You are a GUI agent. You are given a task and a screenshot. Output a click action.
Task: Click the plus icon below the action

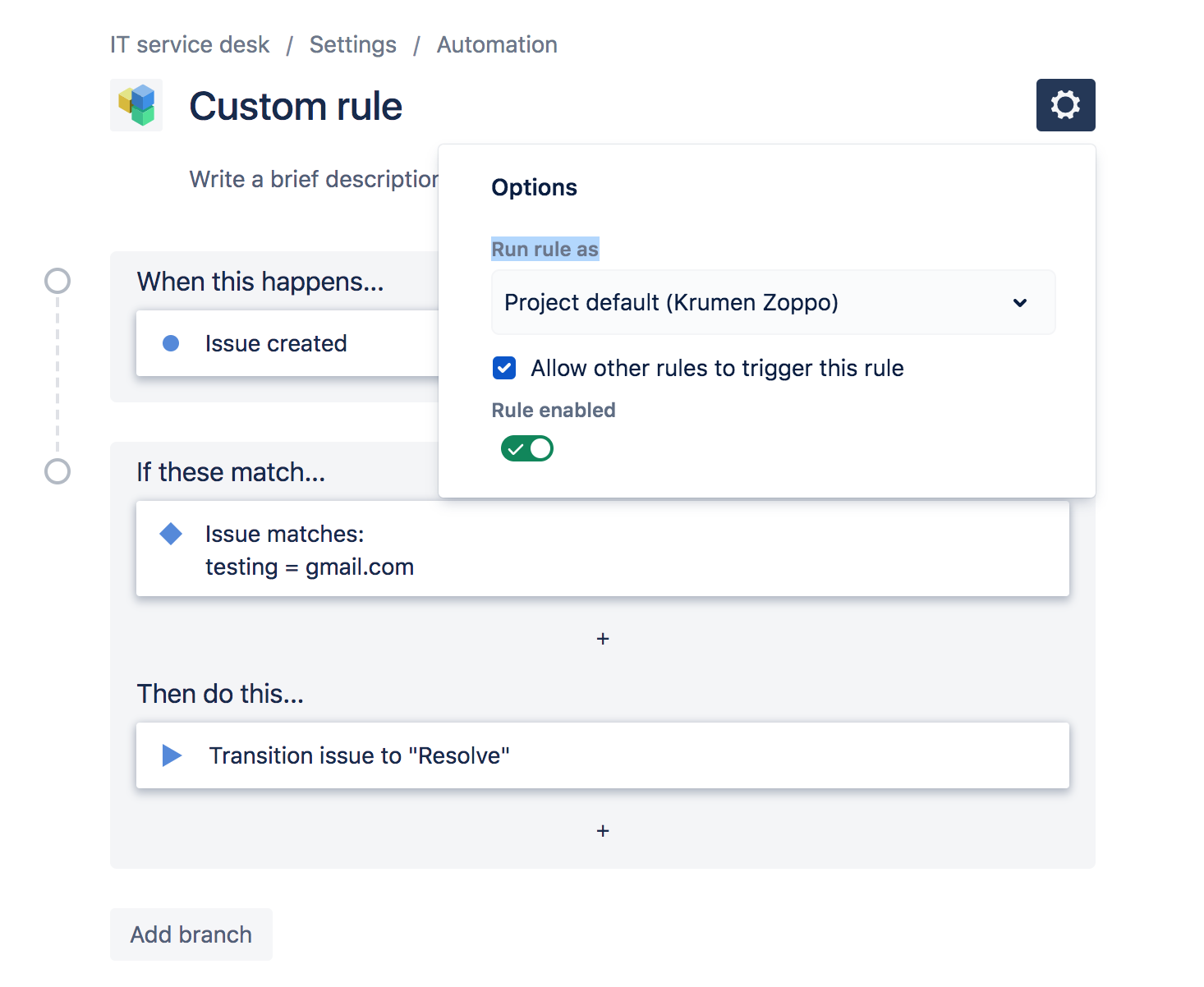click(x=603, y=831)
